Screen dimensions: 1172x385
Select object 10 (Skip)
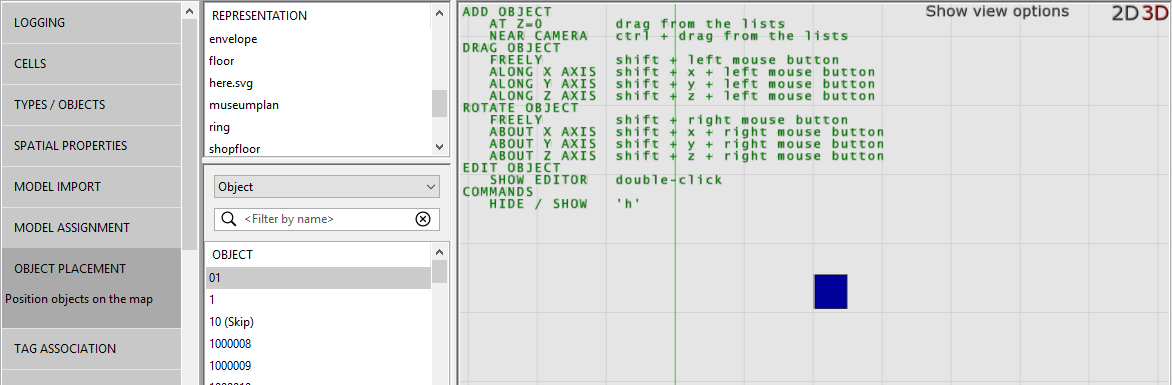pos(318,321)
